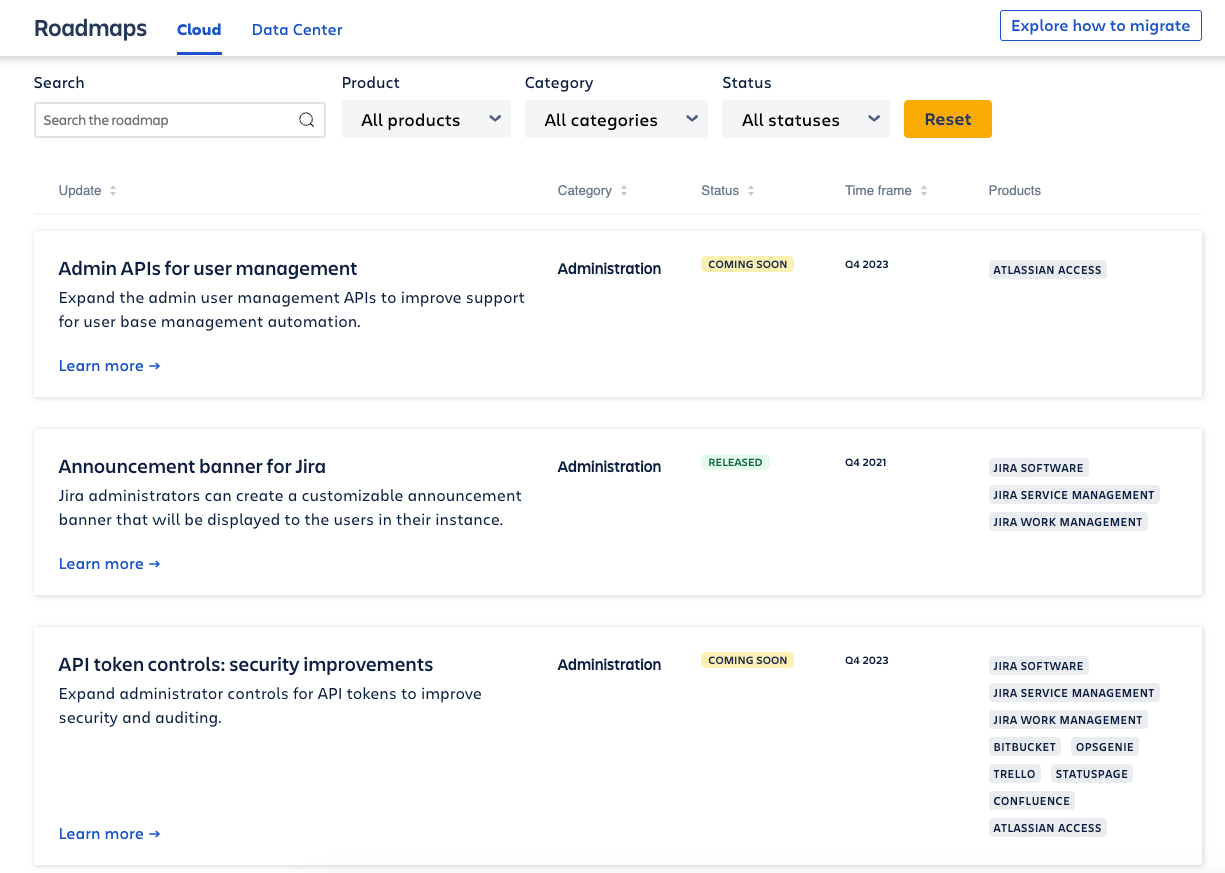Click Admin APIs for user management title
The width and height of the screenshot is (1225, 873).
208,269
